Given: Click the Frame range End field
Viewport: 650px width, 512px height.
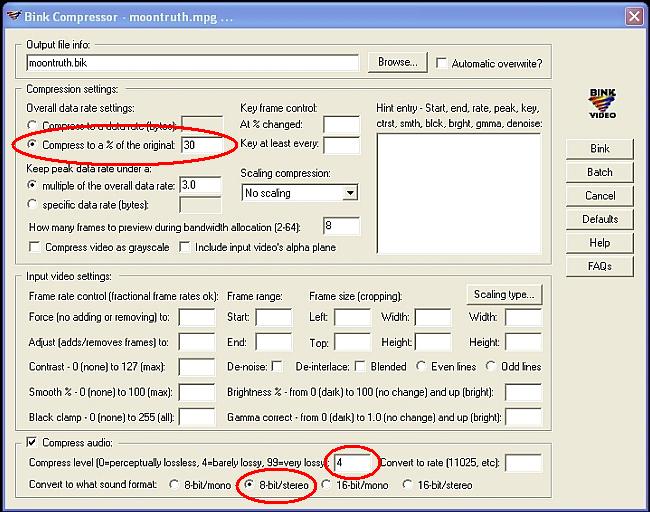Looking at the screenshot, I should point(274,342).
